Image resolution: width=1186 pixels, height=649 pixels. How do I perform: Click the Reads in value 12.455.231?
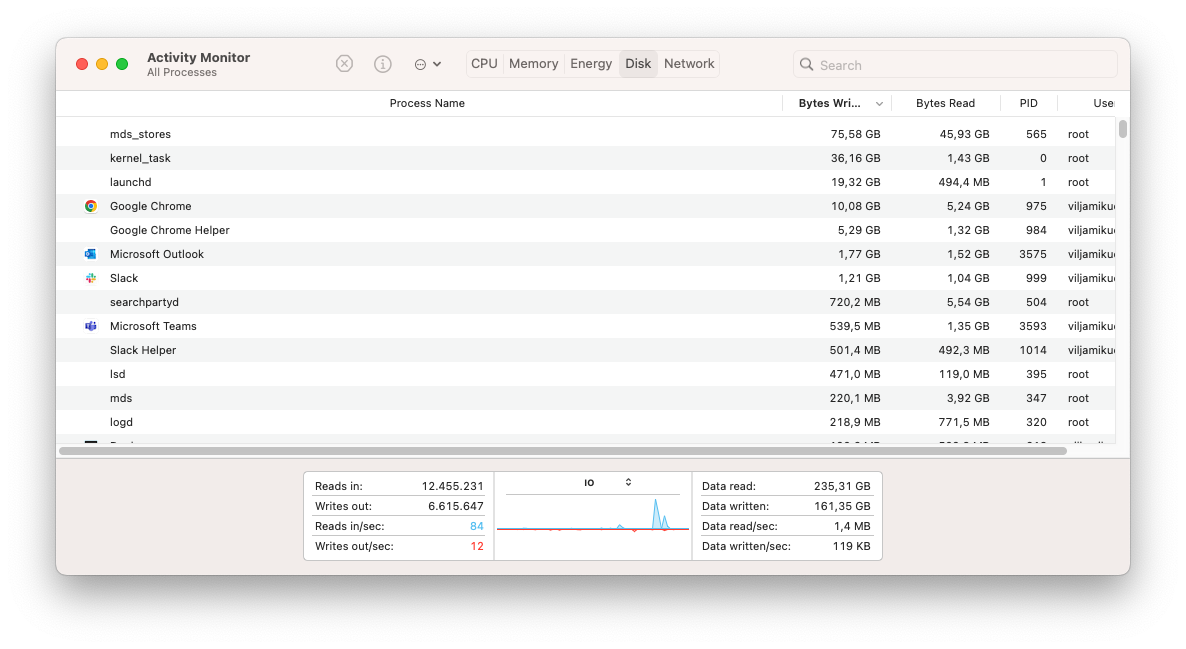pos(452,486)
